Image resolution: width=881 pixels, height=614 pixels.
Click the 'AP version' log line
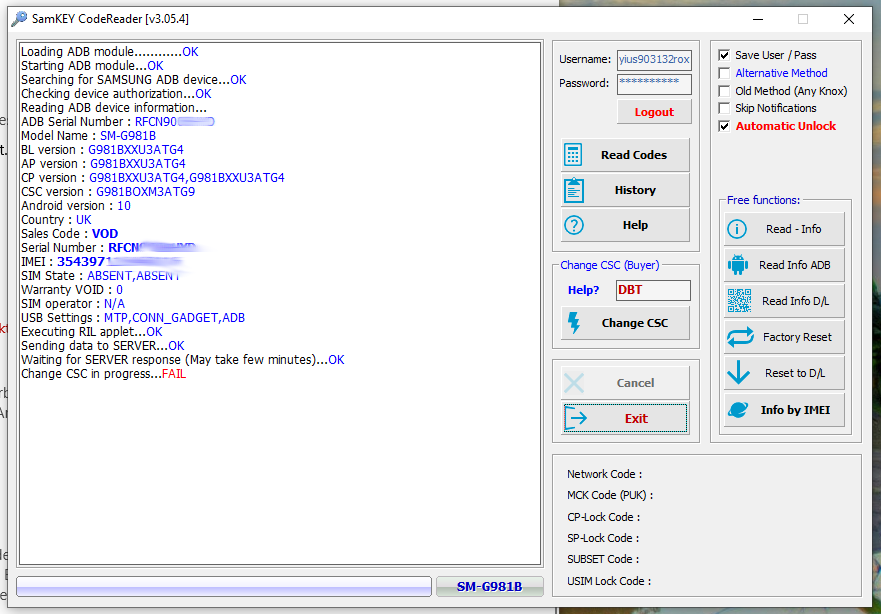tap(103, 164)
